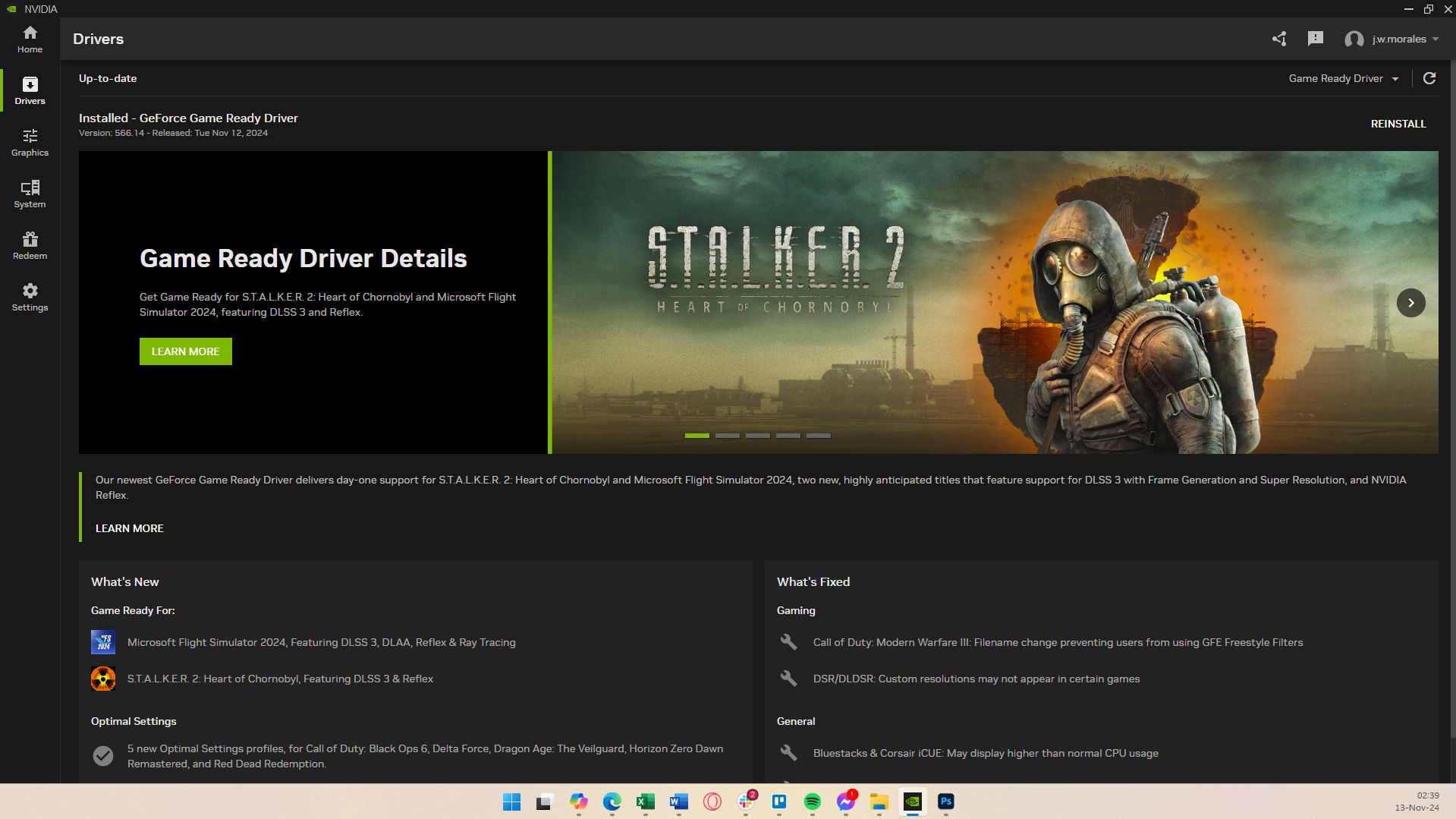
Task: Jump to the third carousel slide indicator
Action: pos(758,436)
